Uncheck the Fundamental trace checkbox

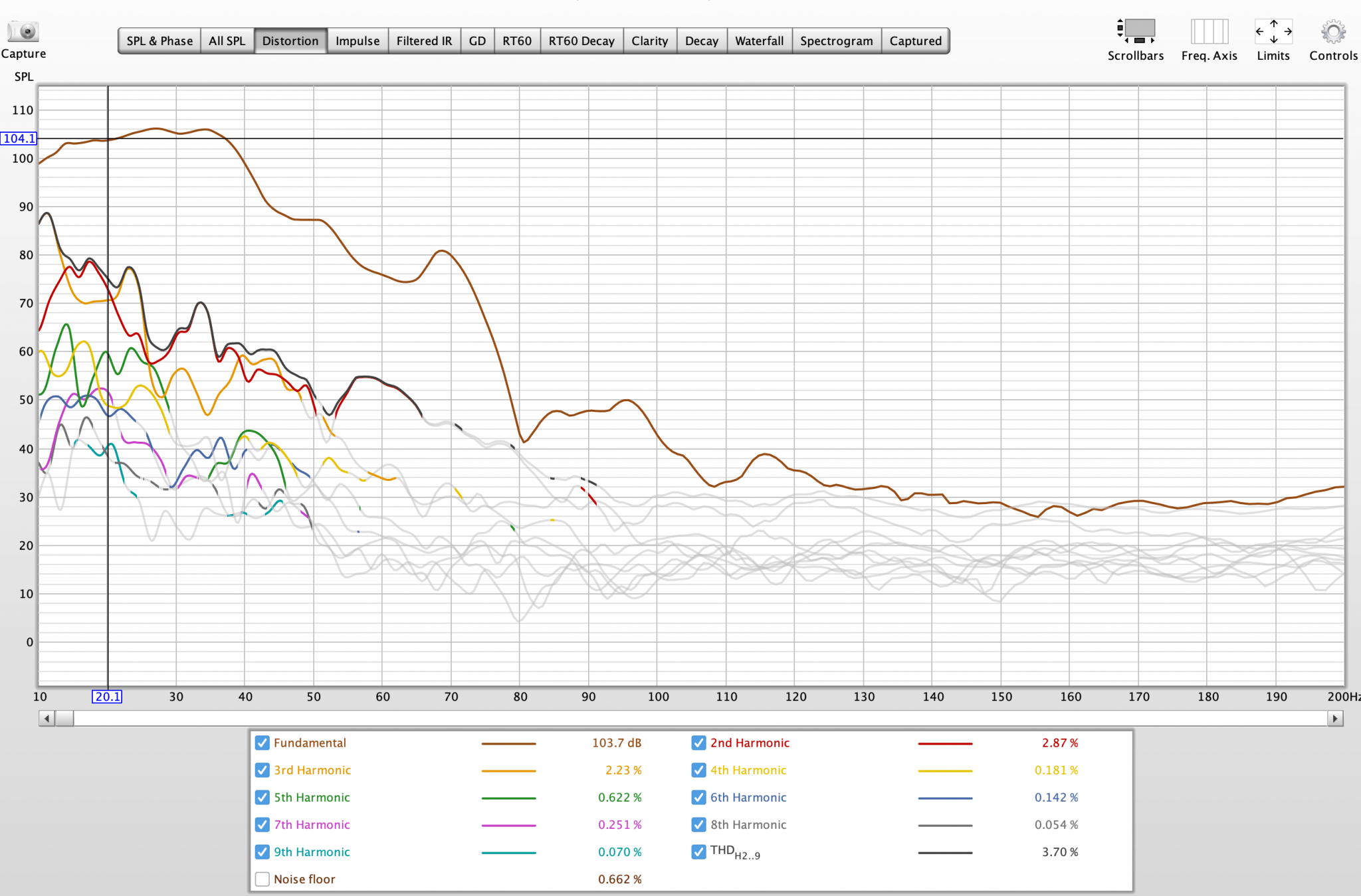(x=262, y=743)
